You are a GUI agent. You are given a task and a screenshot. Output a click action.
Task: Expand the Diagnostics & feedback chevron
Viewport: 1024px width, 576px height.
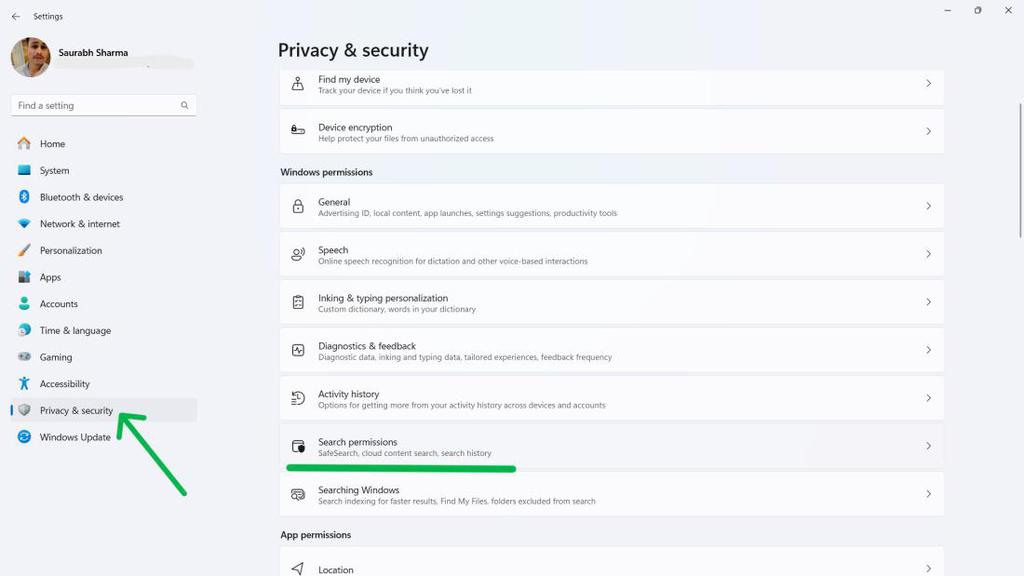tap(928, 350)
